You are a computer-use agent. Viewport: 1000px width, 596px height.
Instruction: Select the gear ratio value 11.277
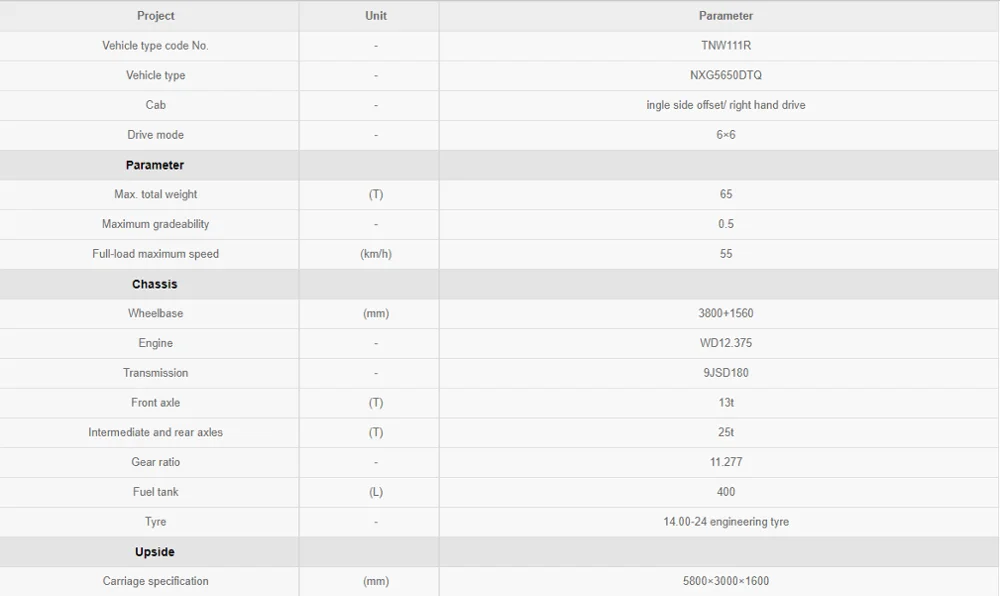[725, 462]
